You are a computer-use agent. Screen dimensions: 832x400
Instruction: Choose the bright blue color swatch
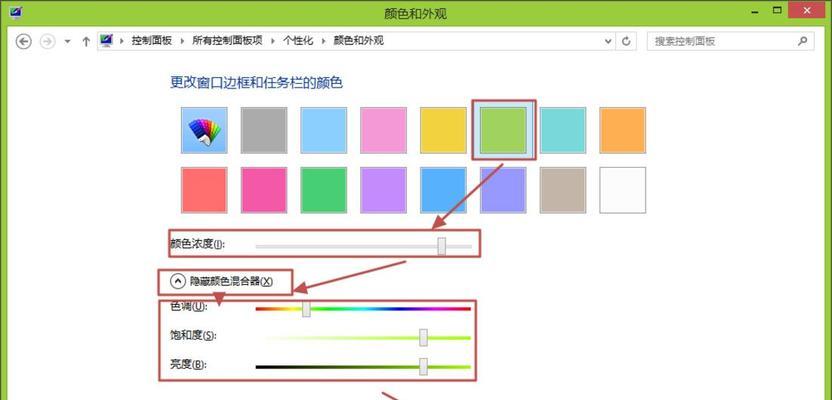click(x=444, y=190)
